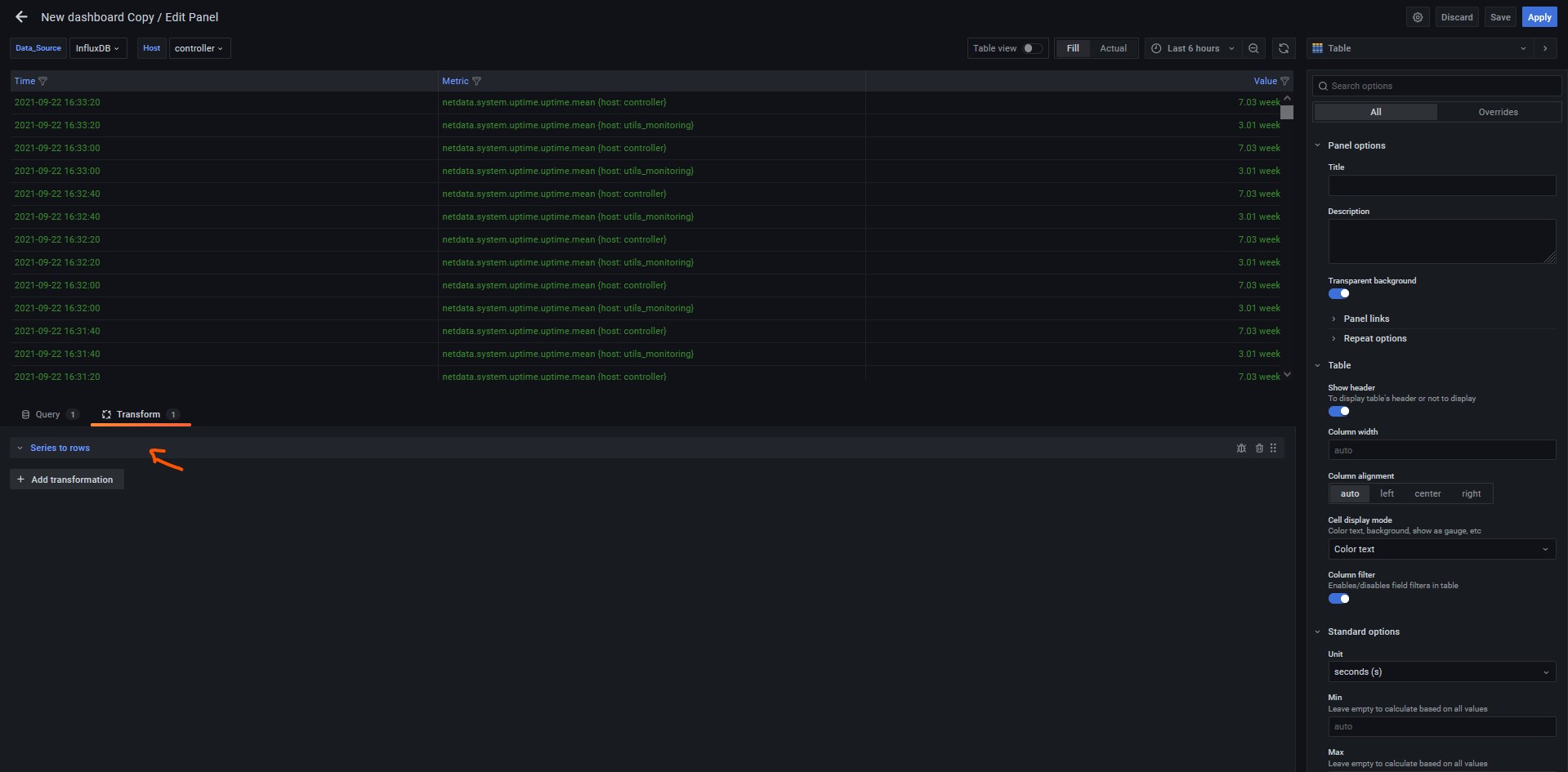The image size is (1568, 772).
Task: Click the Apply button
Action: click(1539, 17)
